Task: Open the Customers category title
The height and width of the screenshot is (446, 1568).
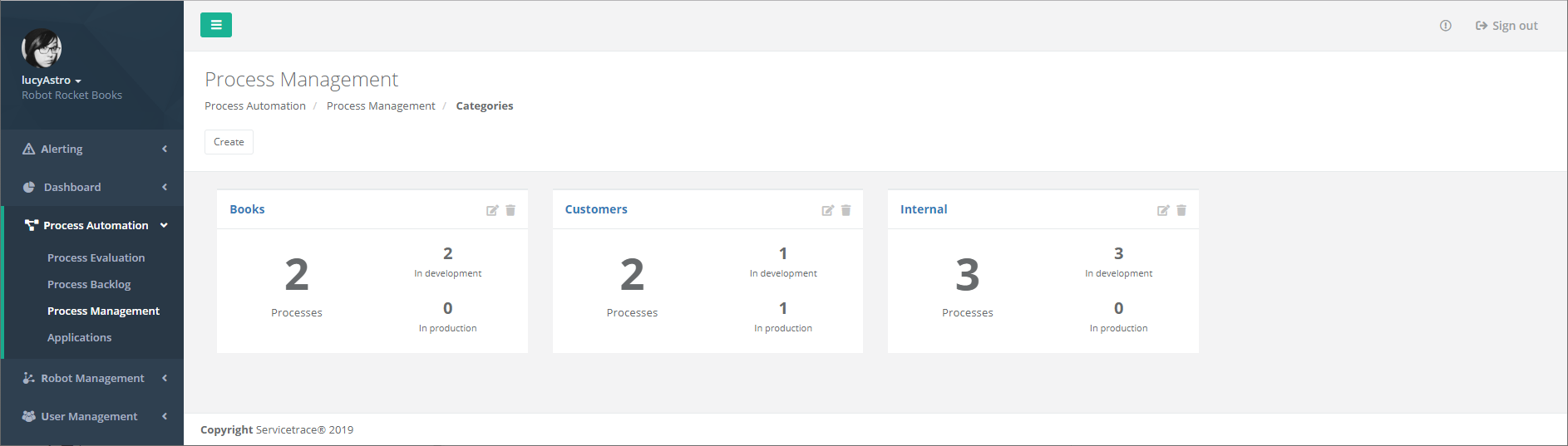Action: [596, 209]
